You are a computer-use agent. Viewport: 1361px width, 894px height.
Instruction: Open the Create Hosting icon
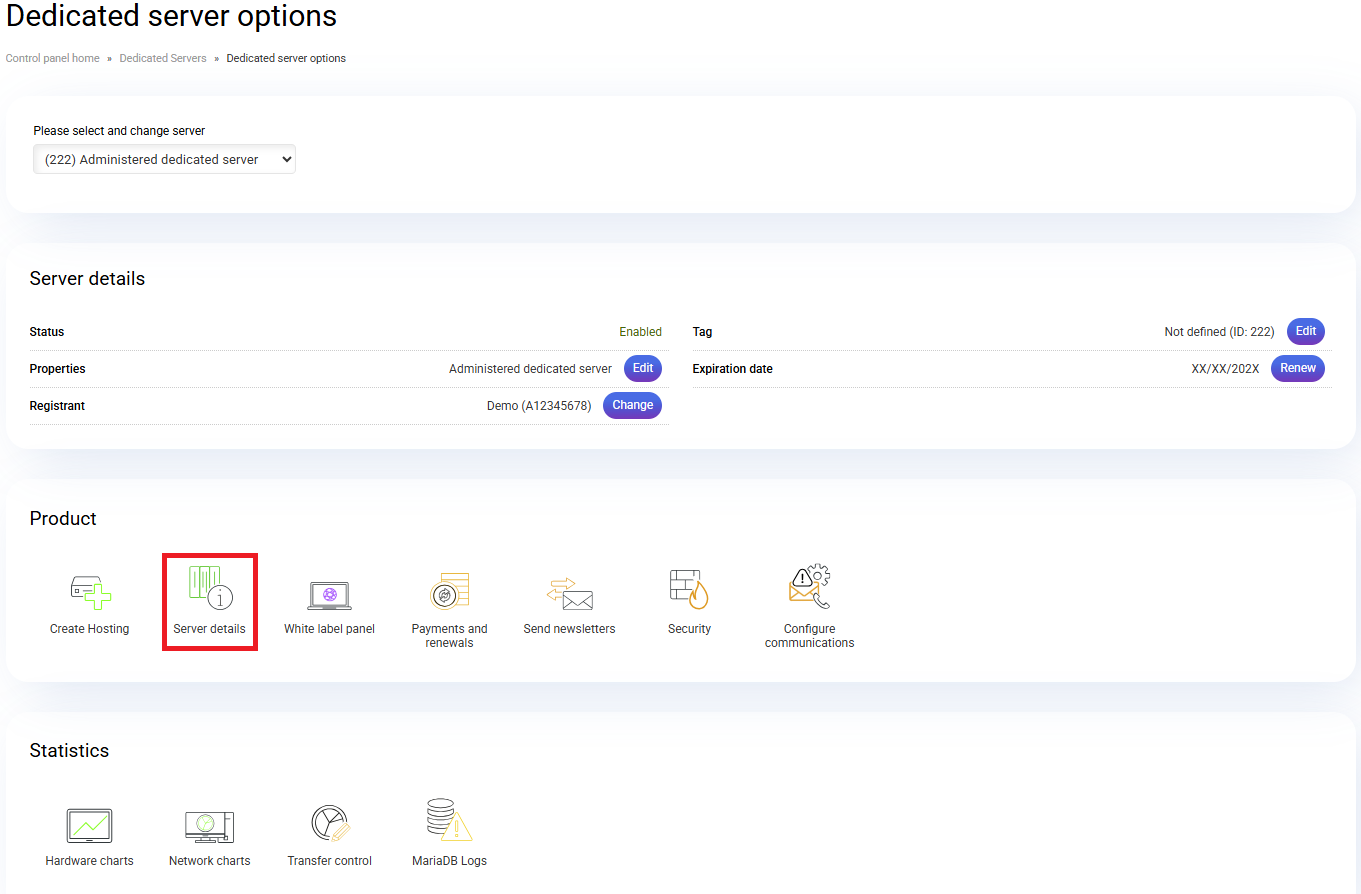coord(90,592)
